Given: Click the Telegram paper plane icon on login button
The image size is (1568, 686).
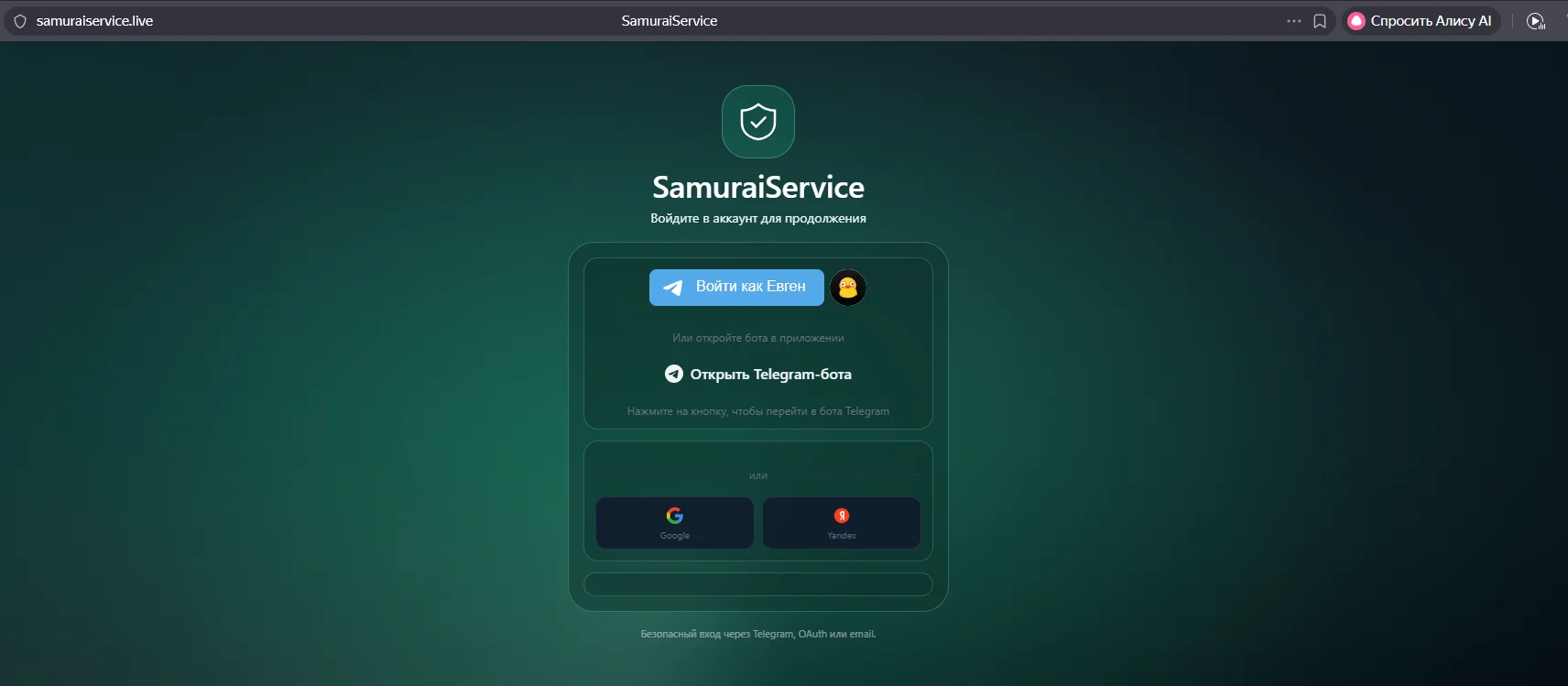Looking at the screenshot, I should (x=673, y=288).
